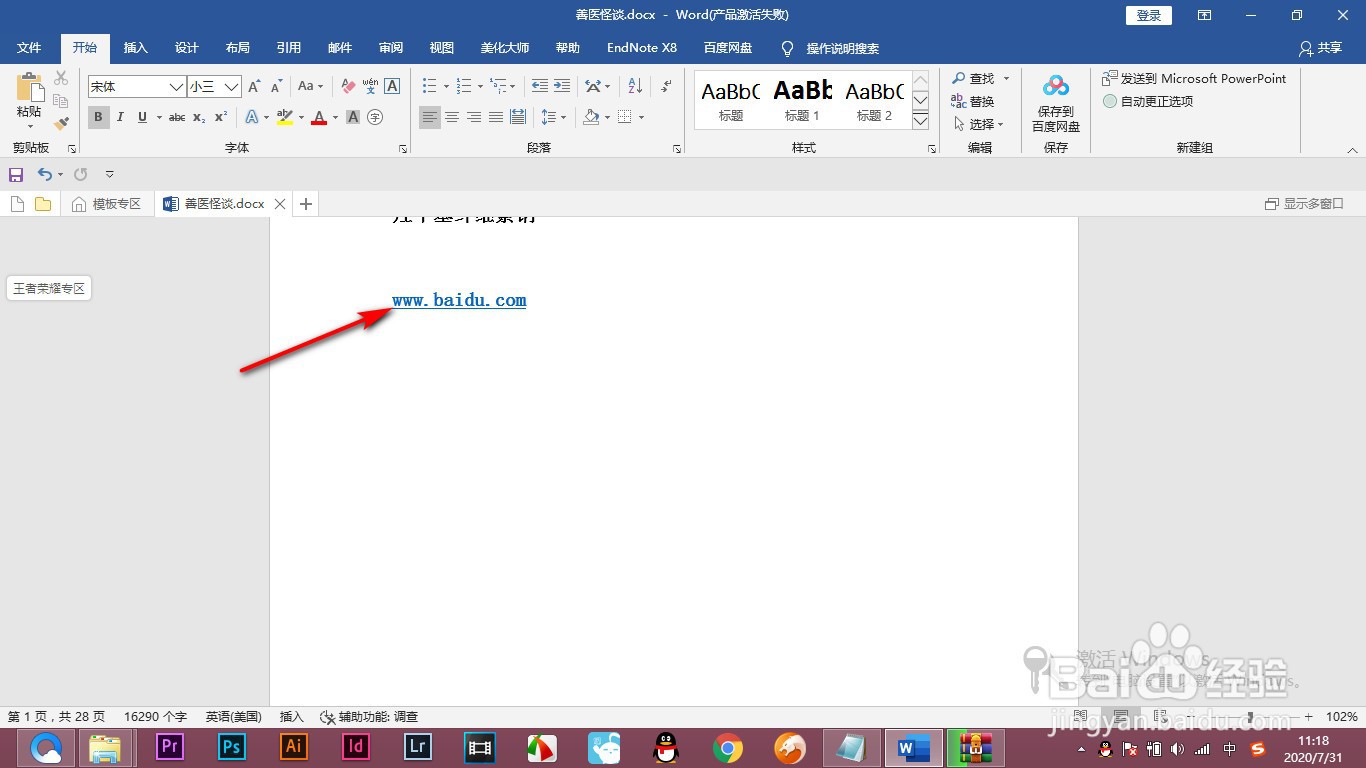This screenshot has width=1366, height=768.
Task: Increase paragraph indent
Action: (x=562, y=87)
